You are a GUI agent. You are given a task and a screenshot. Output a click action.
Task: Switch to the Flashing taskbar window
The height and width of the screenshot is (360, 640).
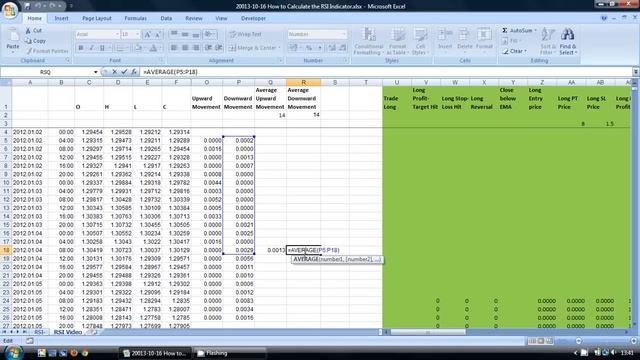click(230, 353)
